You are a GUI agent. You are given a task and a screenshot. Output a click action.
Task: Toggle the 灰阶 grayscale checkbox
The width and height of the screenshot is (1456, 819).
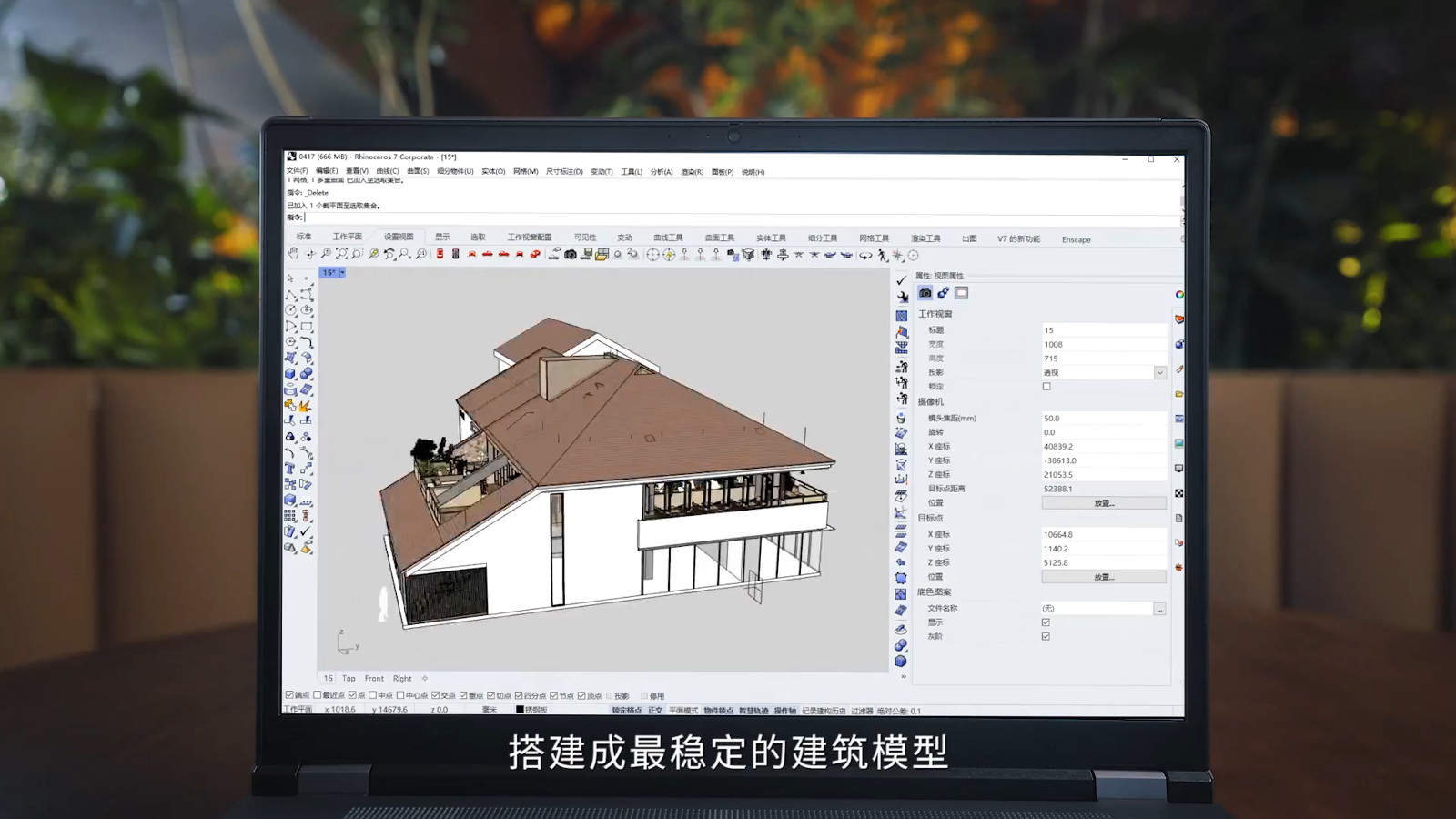pyautogui.click(x=1046, y=636)
